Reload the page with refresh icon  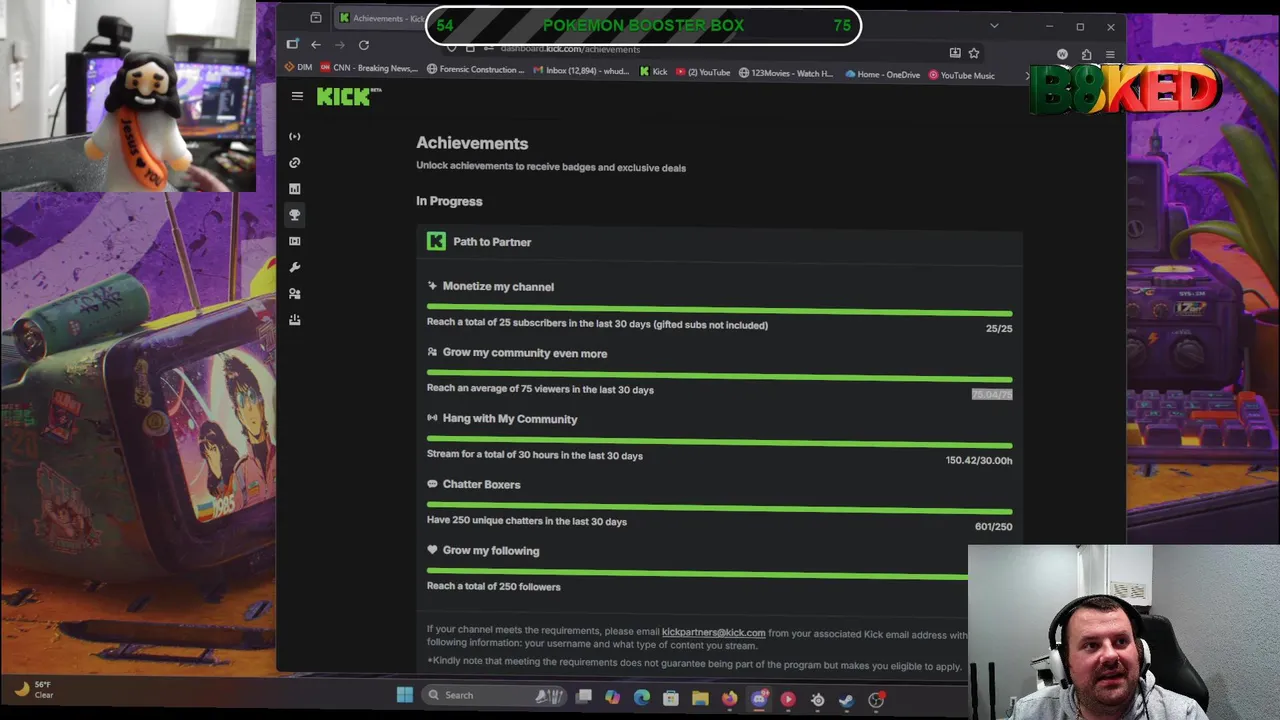(364, 44)
